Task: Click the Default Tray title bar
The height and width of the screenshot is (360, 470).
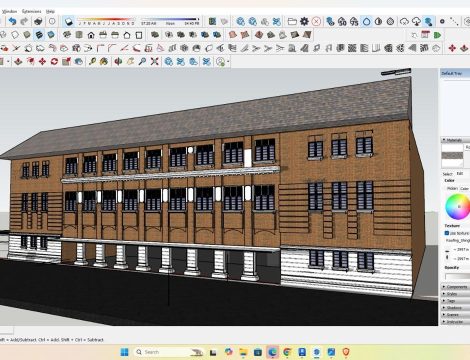Action: 455,73
